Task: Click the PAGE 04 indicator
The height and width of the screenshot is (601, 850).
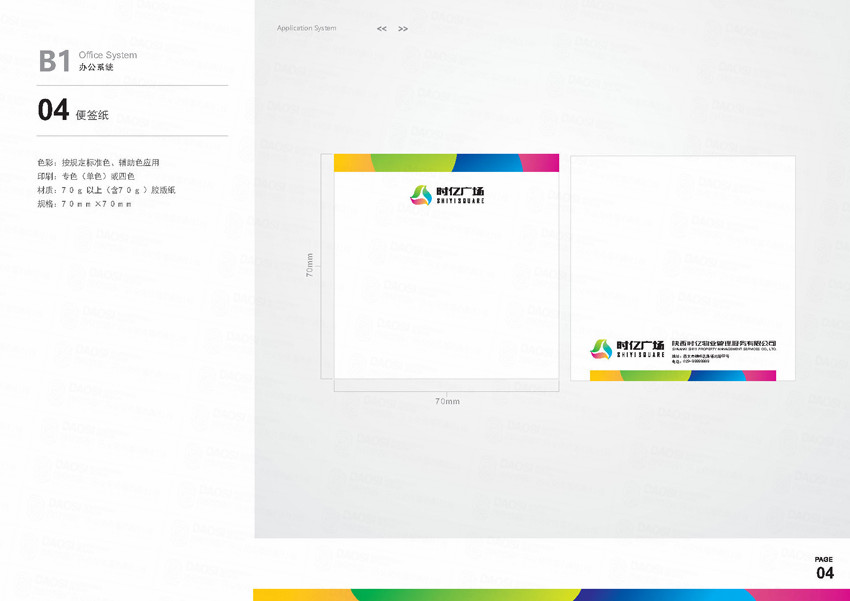Action: pos(824,568)
